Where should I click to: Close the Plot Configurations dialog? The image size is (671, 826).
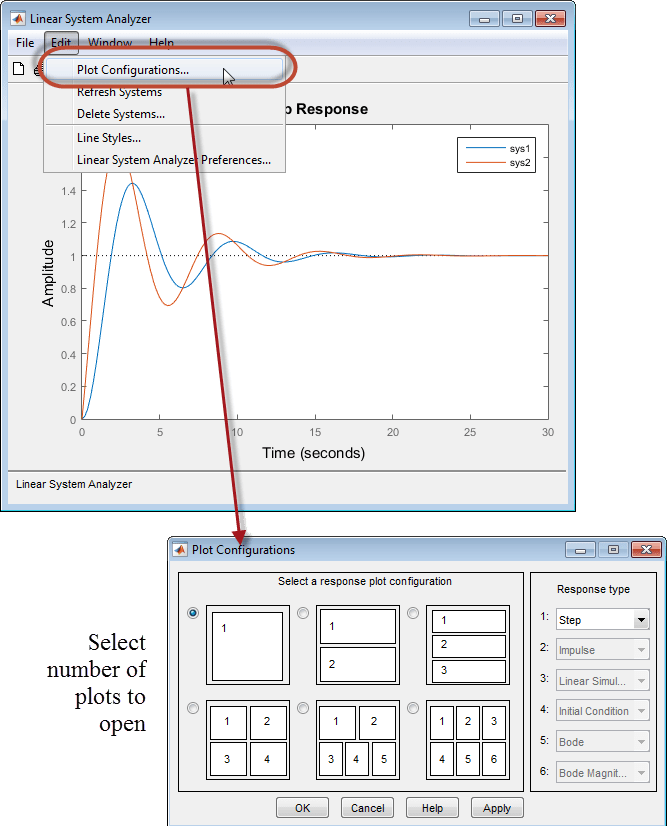646,549
